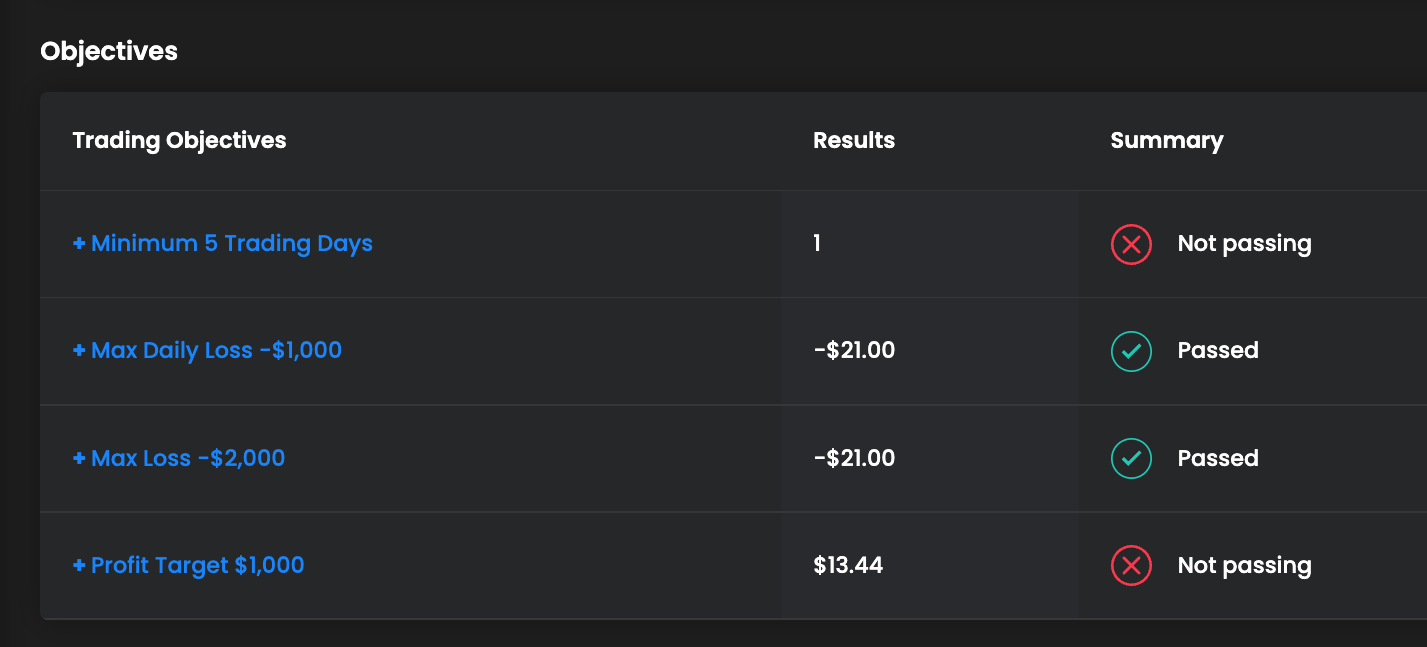Click the Results column header
The width and height of the screenshot is (1427, 647).
pos(854,141)
